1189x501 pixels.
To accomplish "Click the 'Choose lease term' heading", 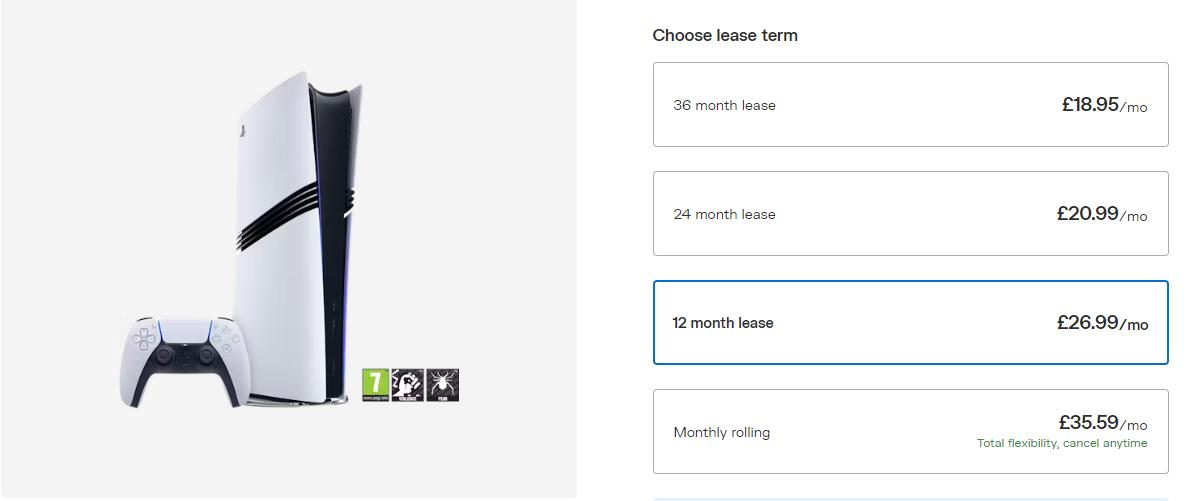I will tap(725, 35).
